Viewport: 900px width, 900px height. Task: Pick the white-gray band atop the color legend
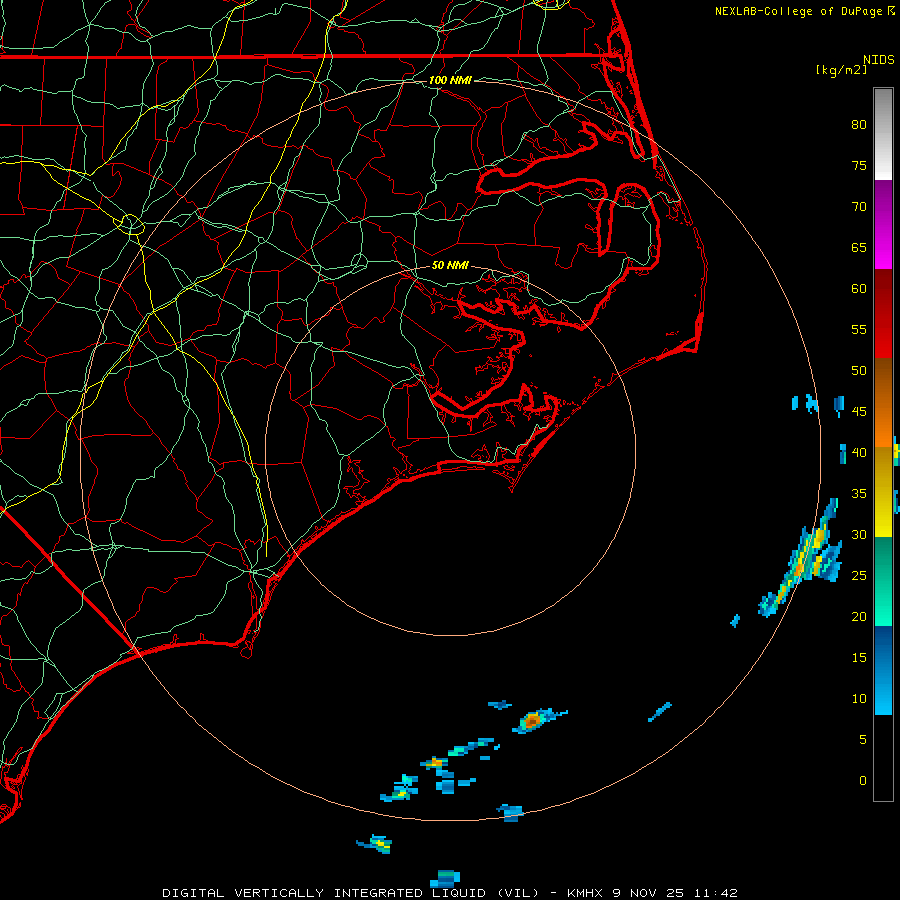tap(883, 135)
